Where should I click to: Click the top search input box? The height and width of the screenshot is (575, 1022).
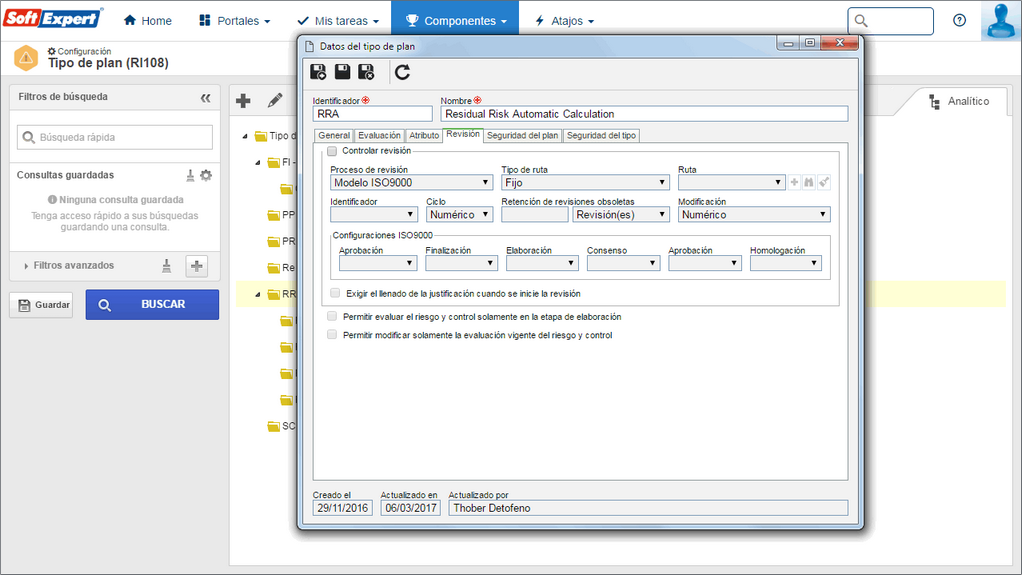[x=890, y=21]
